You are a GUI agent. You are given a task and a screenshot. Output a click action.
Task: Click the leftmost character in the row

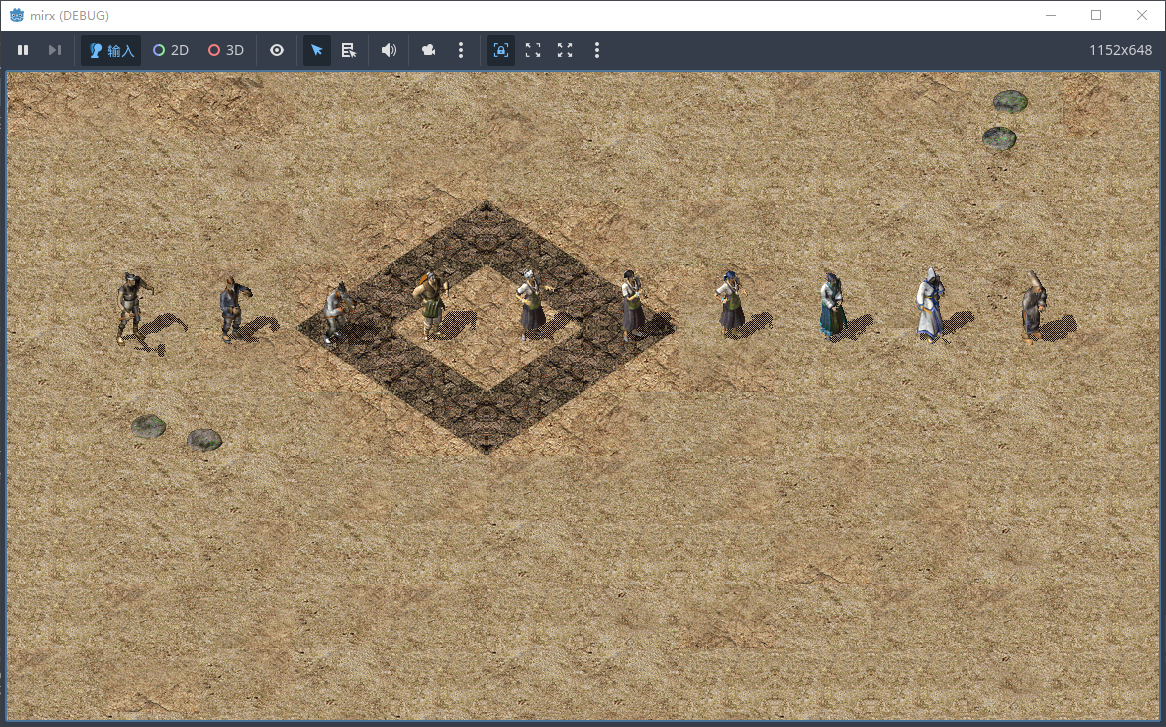tap(128, 307)
